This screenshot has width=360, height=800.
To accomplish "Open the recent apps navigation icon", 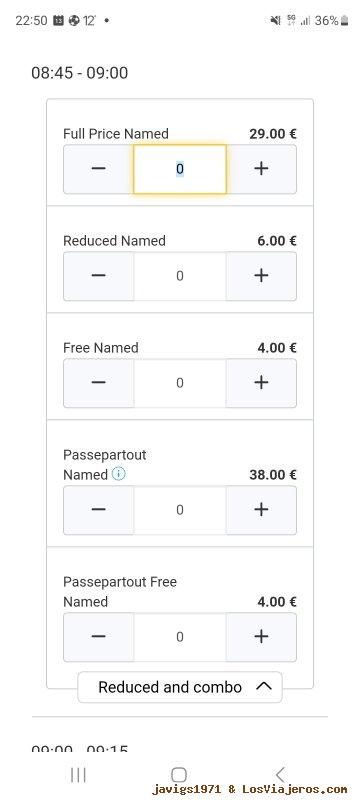I will [78, 774].
